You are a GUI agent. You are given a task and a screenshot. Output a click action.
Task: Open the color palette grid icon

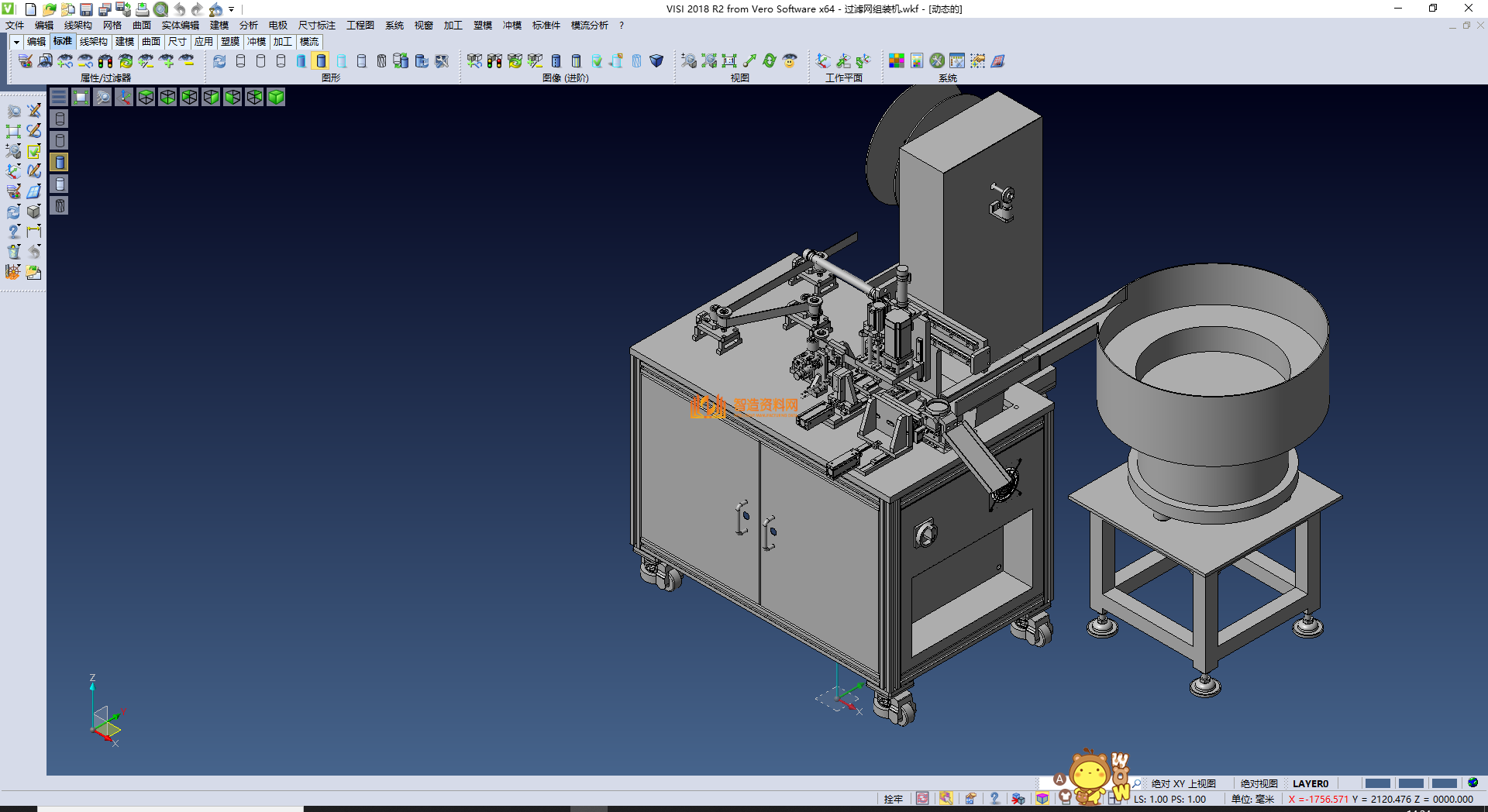tap(897, 60)
